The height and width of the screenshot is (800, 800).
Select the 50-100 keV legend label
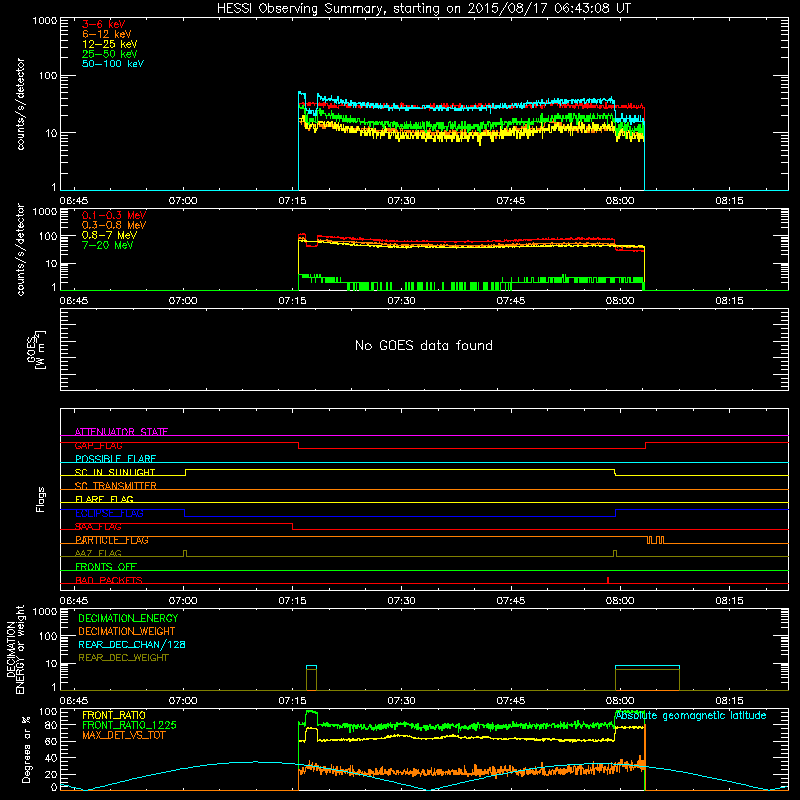(113, 64)
